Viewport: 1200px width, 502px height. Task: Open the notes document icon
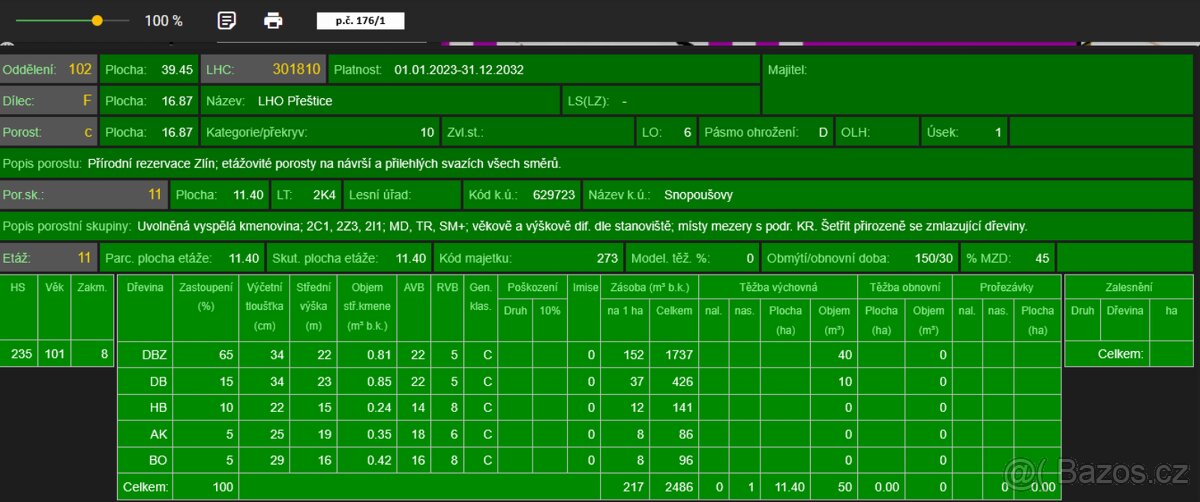[227, 20]
